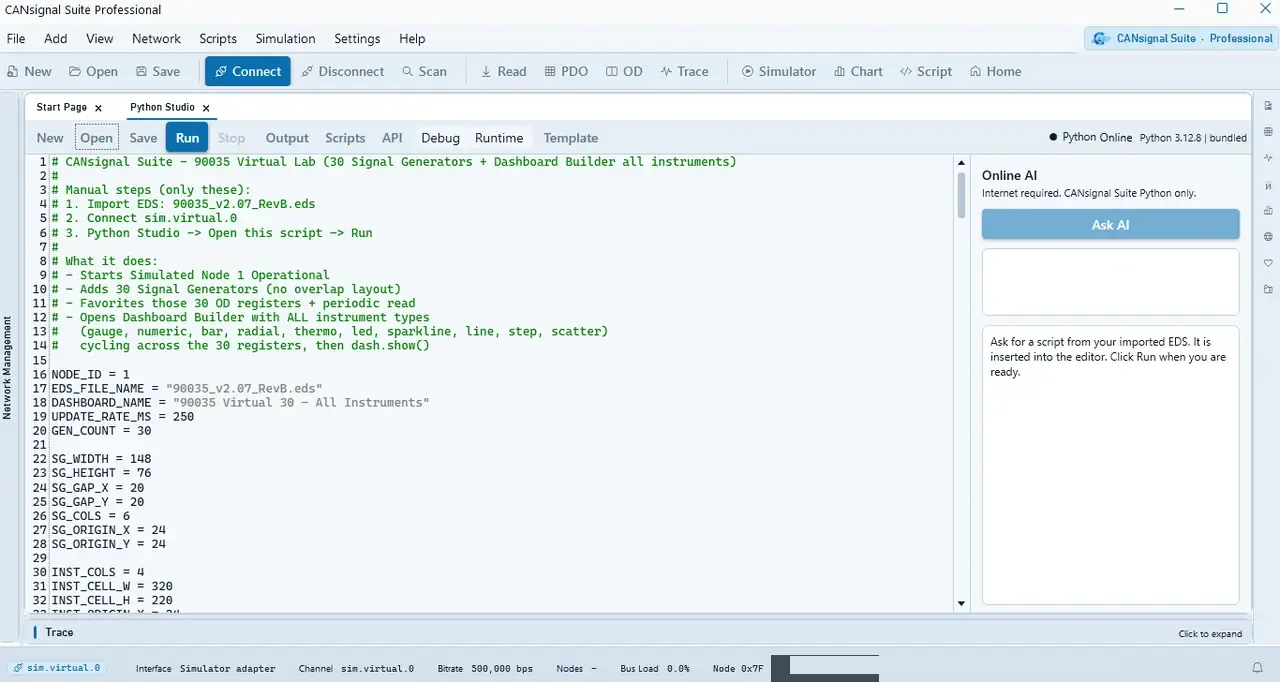This screenshot has width=1280, height=682.
Task: Open Trace from the toolbar
Action: click(684, 71)
